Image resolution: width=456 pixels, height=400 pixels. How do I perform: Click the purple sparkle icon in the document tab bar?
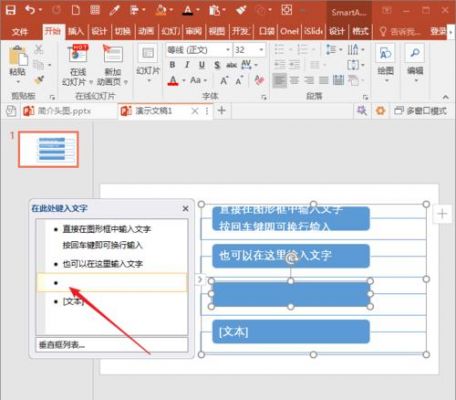362,110
